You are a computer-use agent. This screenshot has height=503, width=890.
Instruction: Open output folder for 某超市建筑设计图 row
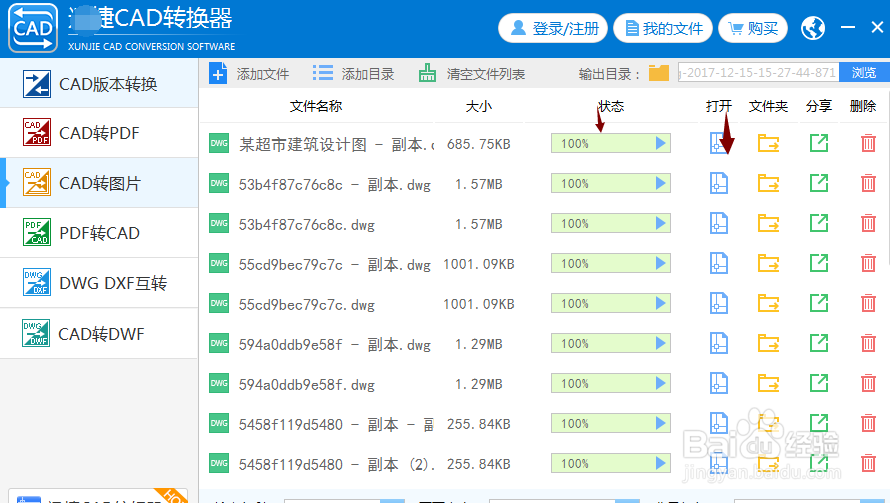tap(769, 143)
